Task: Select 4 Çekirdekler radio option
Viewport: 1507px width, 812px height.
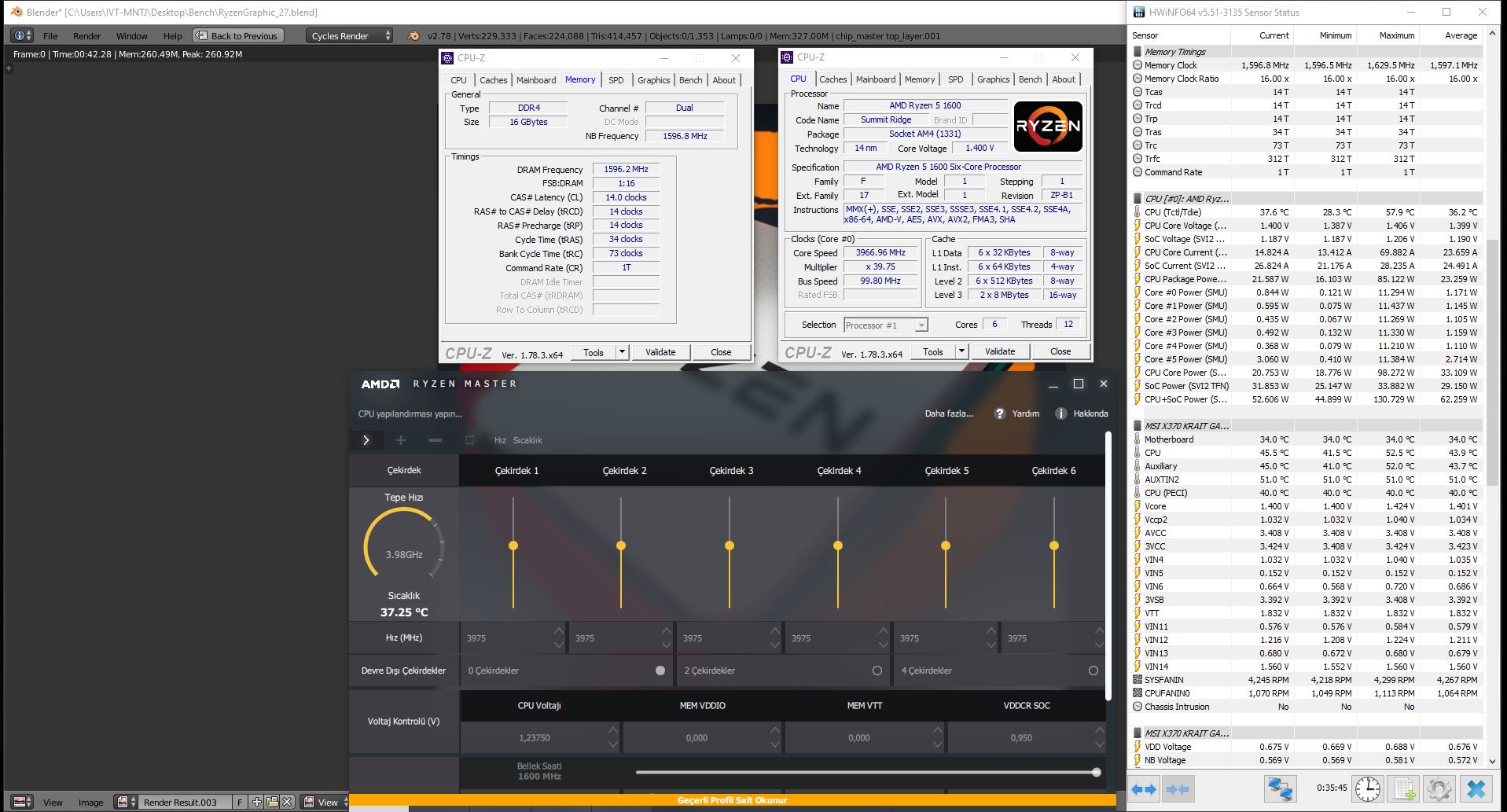Action: coord(1093,671)
